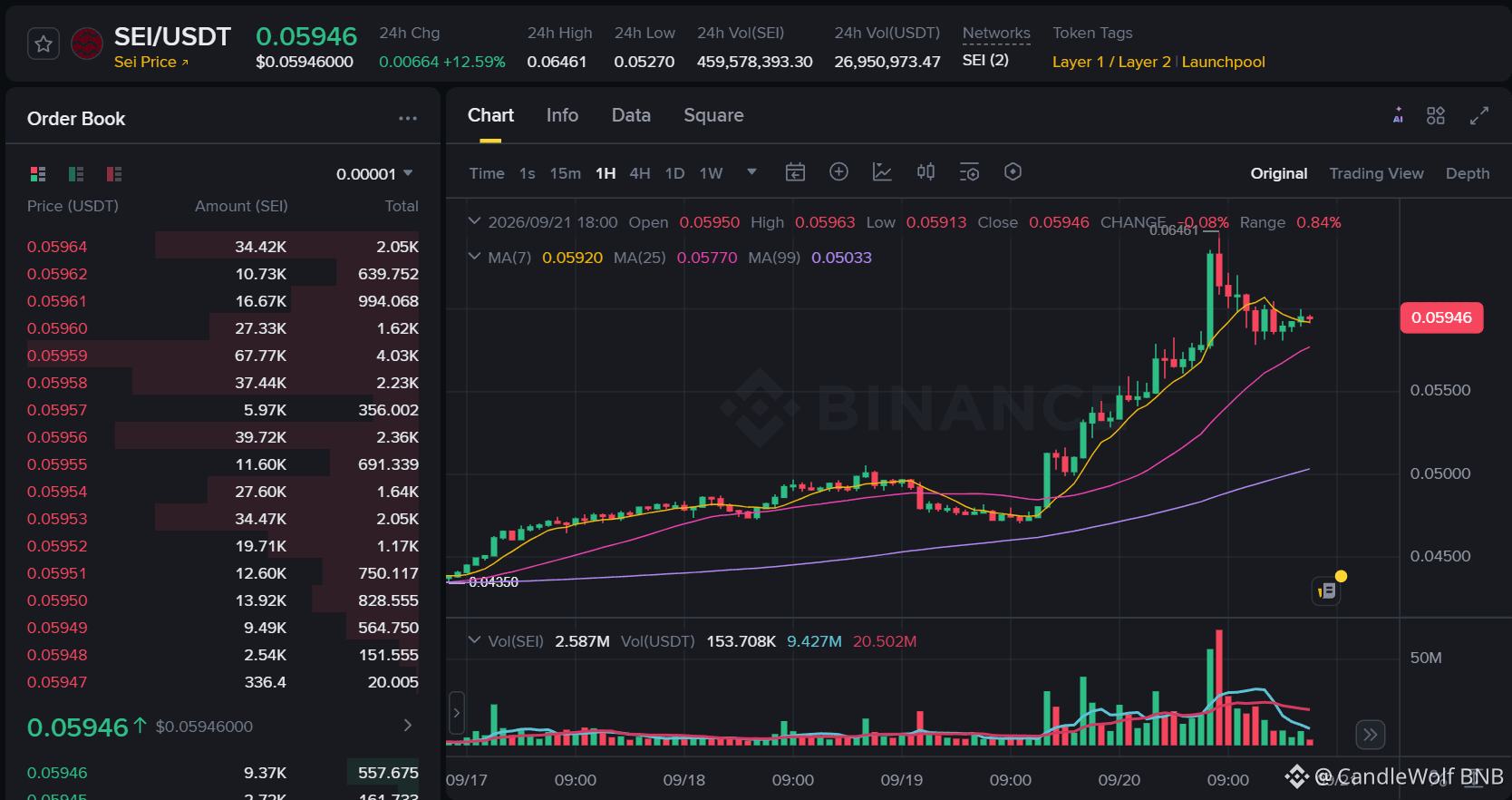Screen dimensions: 1512x800
Task: Show buy and sell orders view
Action: click(x=38, y=173)
